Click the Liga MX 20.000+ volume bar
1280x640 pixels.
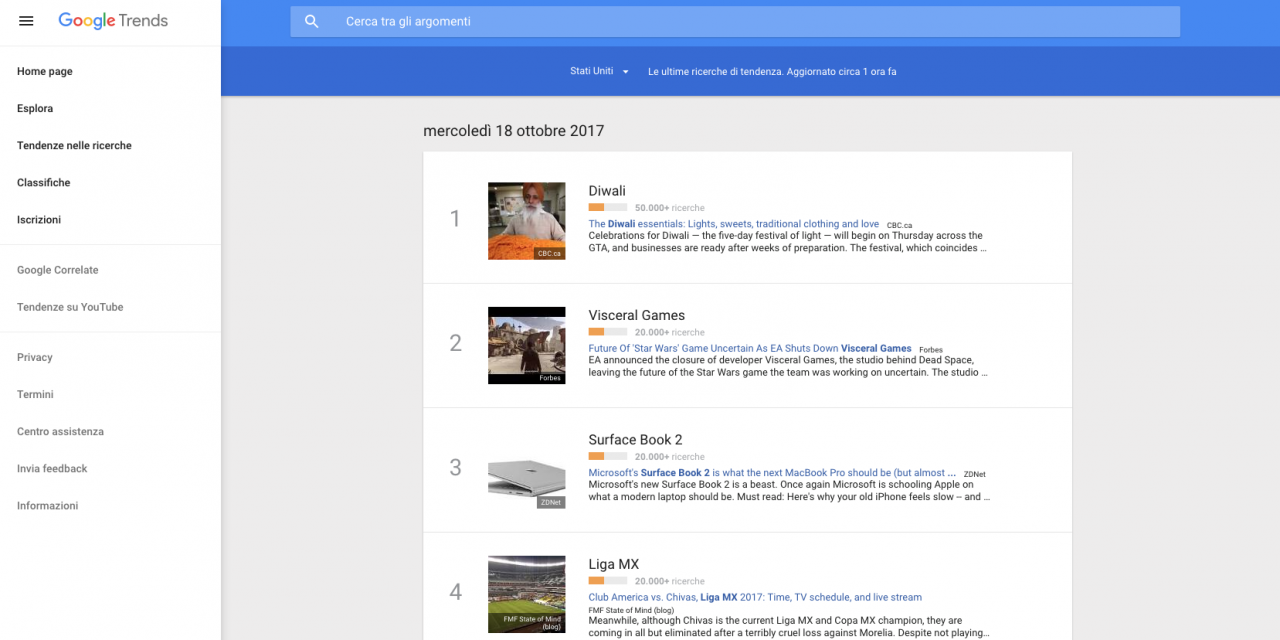tap(608, 581)
